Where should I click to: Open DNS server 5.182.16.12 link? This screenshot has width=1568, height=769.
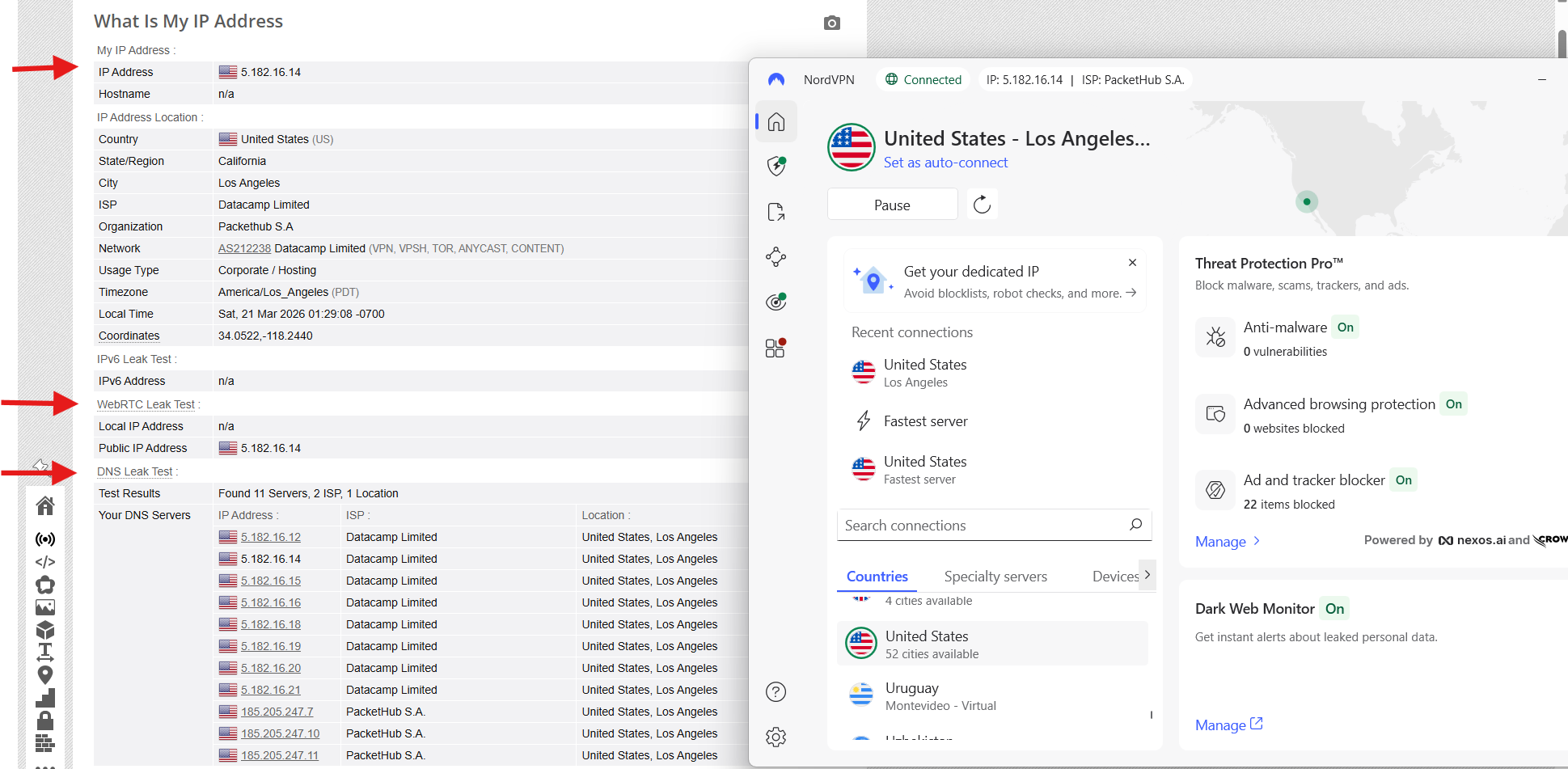[271, 537]
